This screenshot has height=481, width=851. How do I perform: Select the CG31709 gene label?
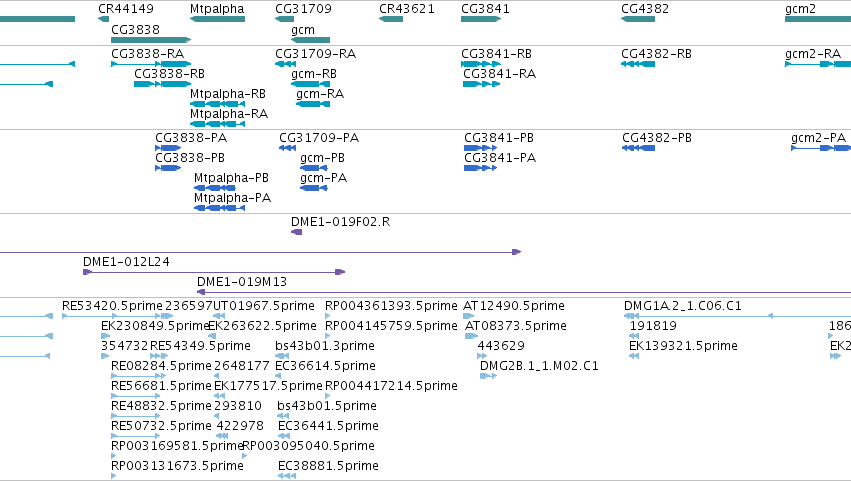[x=303, y=9]
